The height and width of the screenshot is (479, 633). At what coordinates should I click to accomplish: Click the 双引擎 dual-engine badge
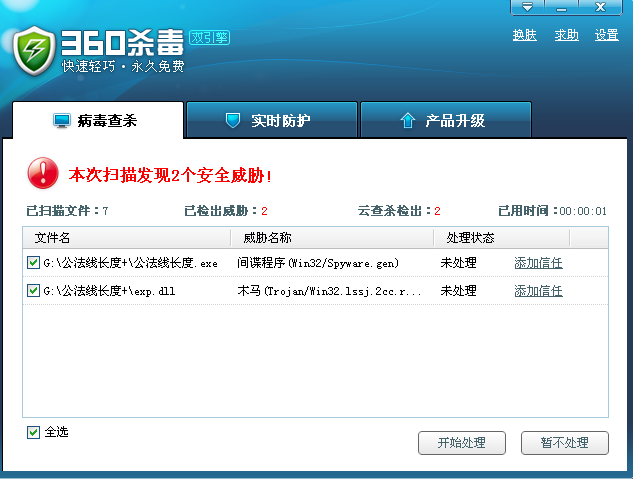209,38
